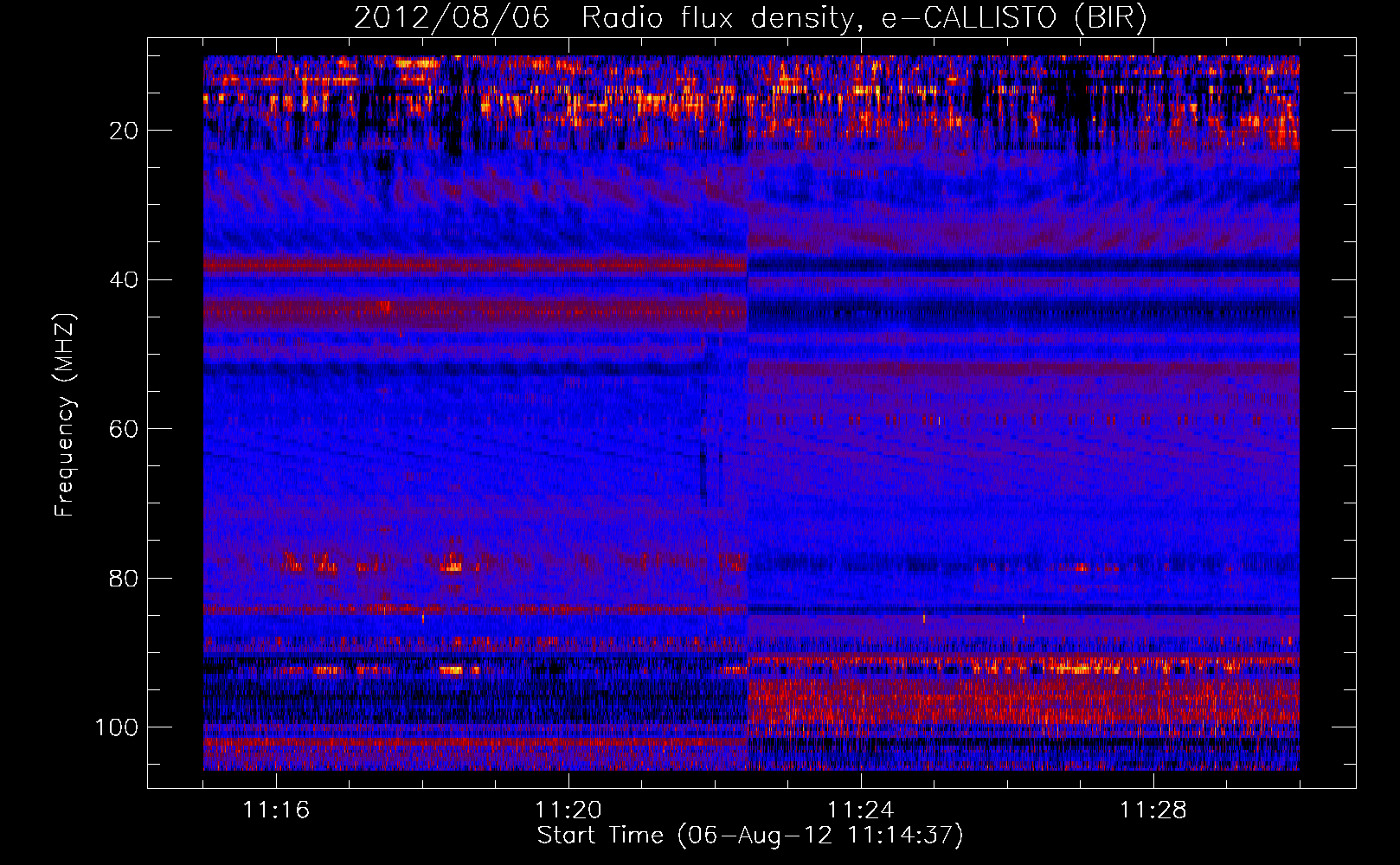Click the 40 MHz frequency tick label
This screenshot has height=865, width=1400.
[124, 279]
